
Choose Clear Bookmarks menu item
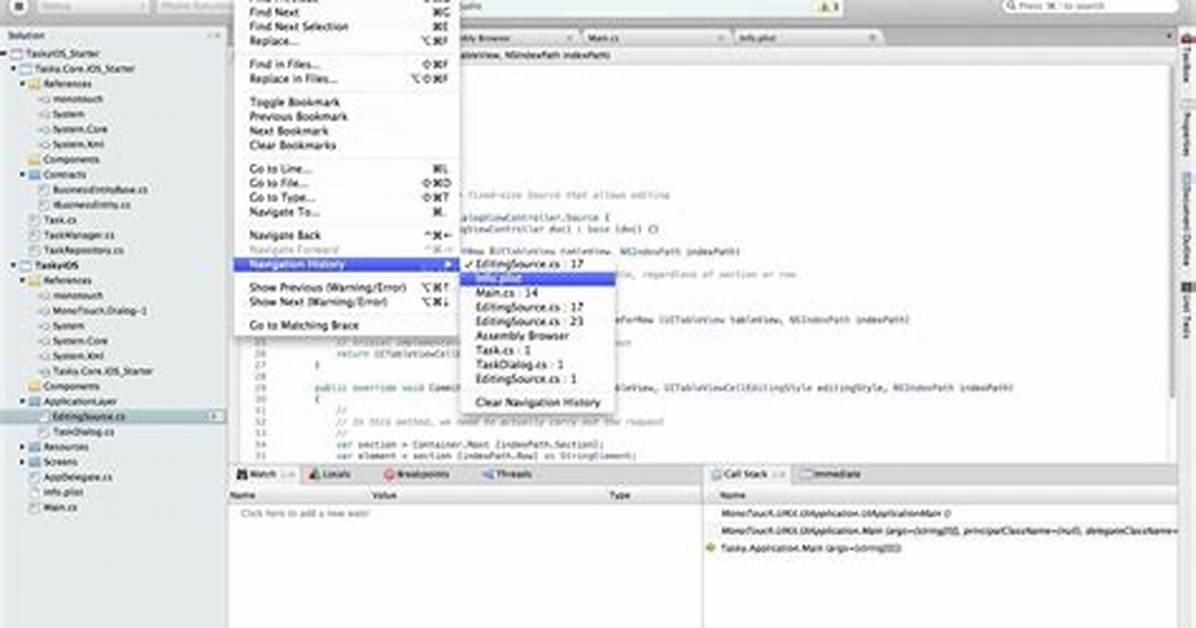(x=349, y=146)
